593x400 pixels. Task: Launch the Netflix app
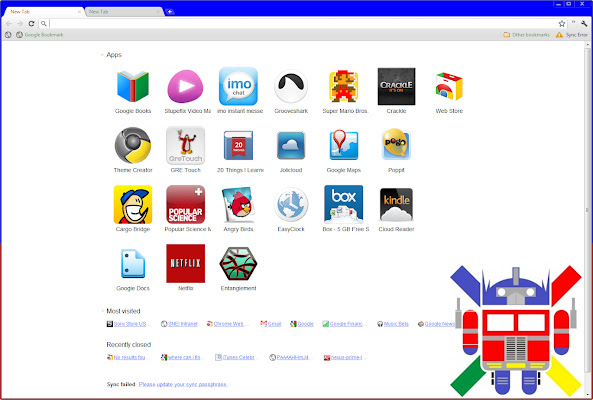tap(185, 264)
